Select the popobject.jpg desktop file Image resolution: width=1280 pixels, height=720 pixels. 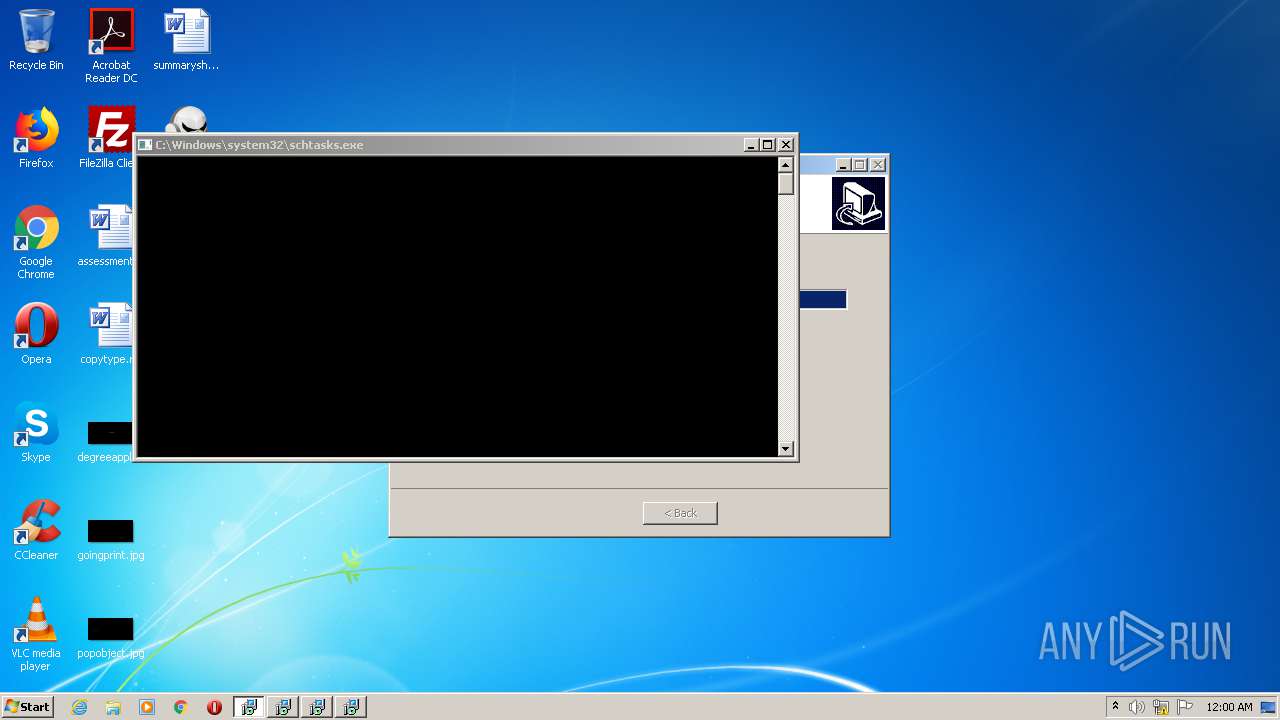point(111,638)
